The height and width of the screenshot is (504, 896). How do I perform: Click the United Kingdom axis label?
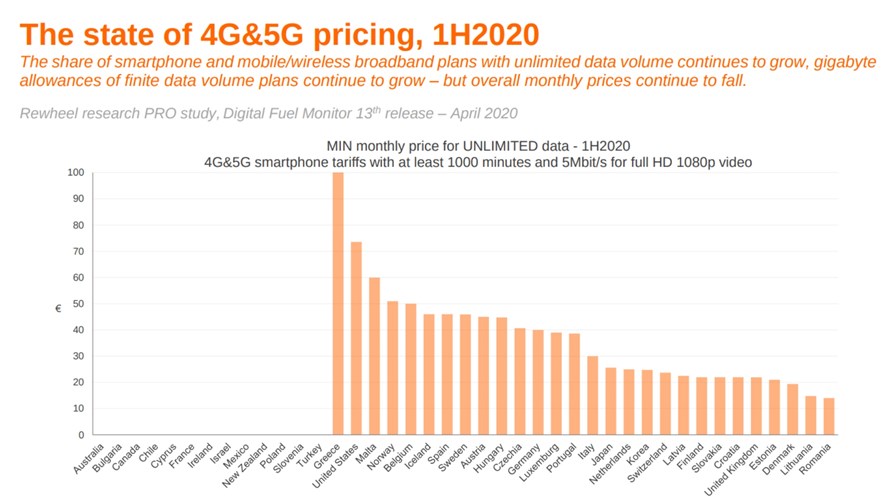(x=731, y=469)
